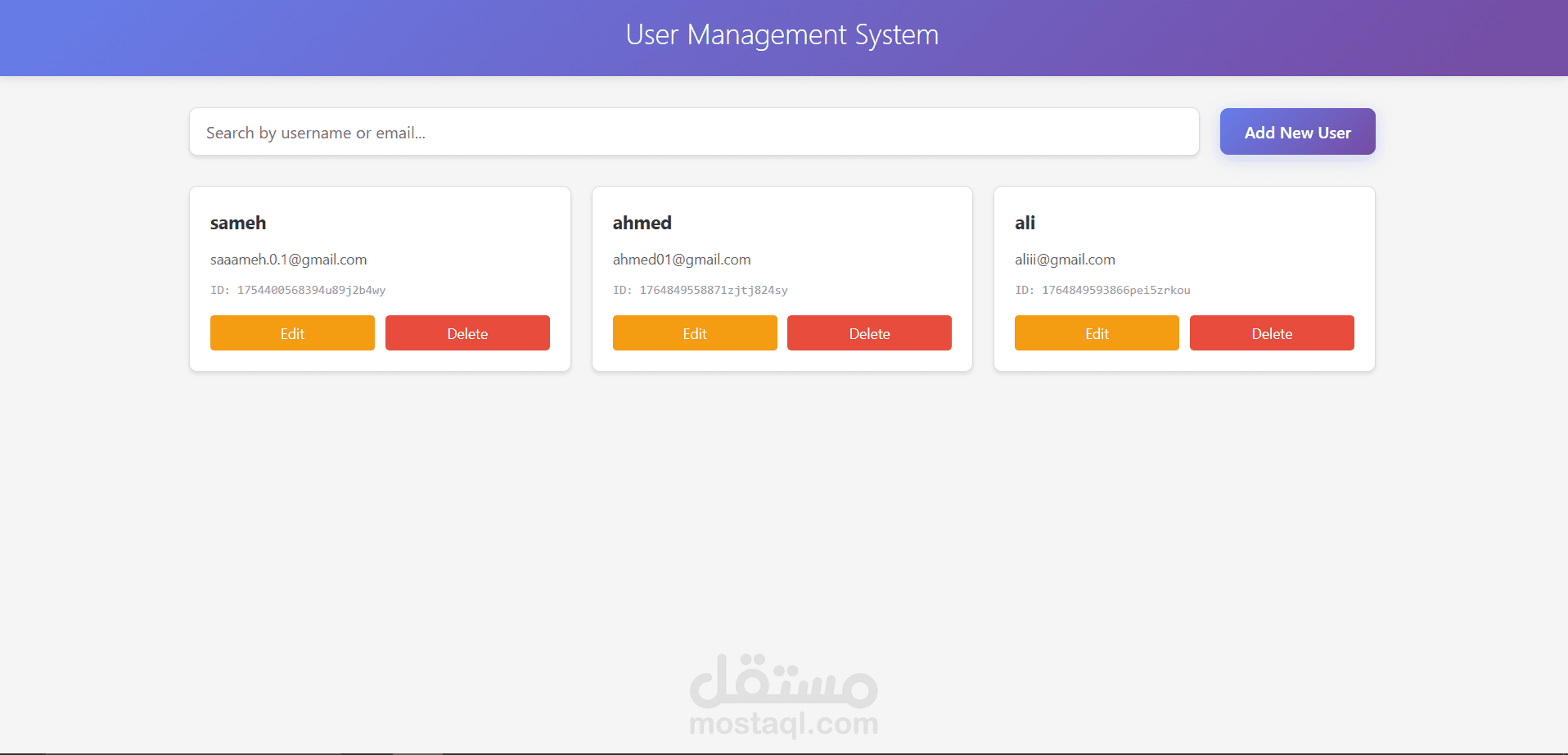Delete the ali user
1568x755 pixels.
tap(1272, 333)
